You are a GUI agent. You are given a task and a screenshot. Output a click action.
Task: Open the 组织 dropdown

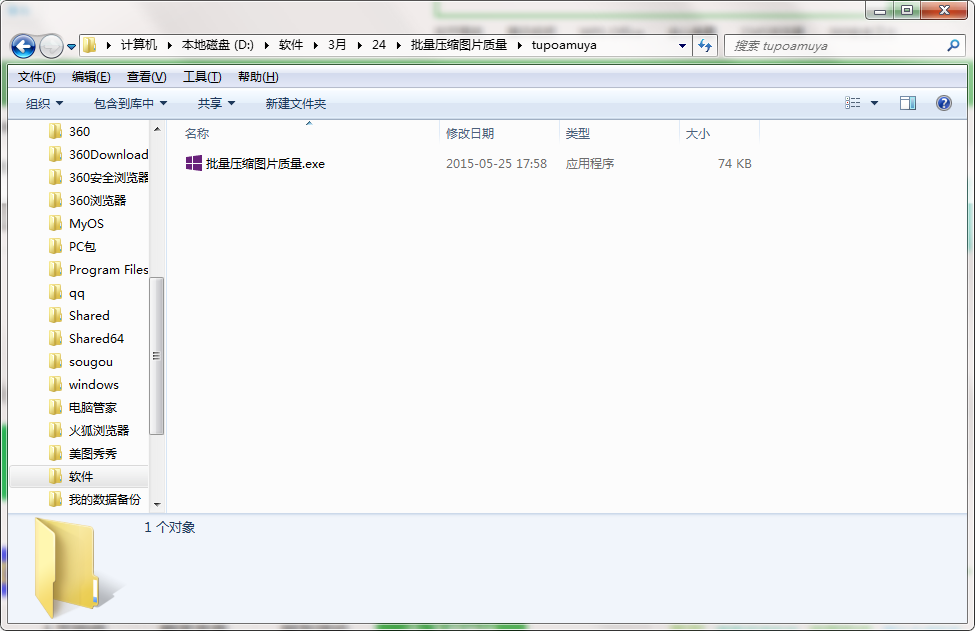(44, 103)
